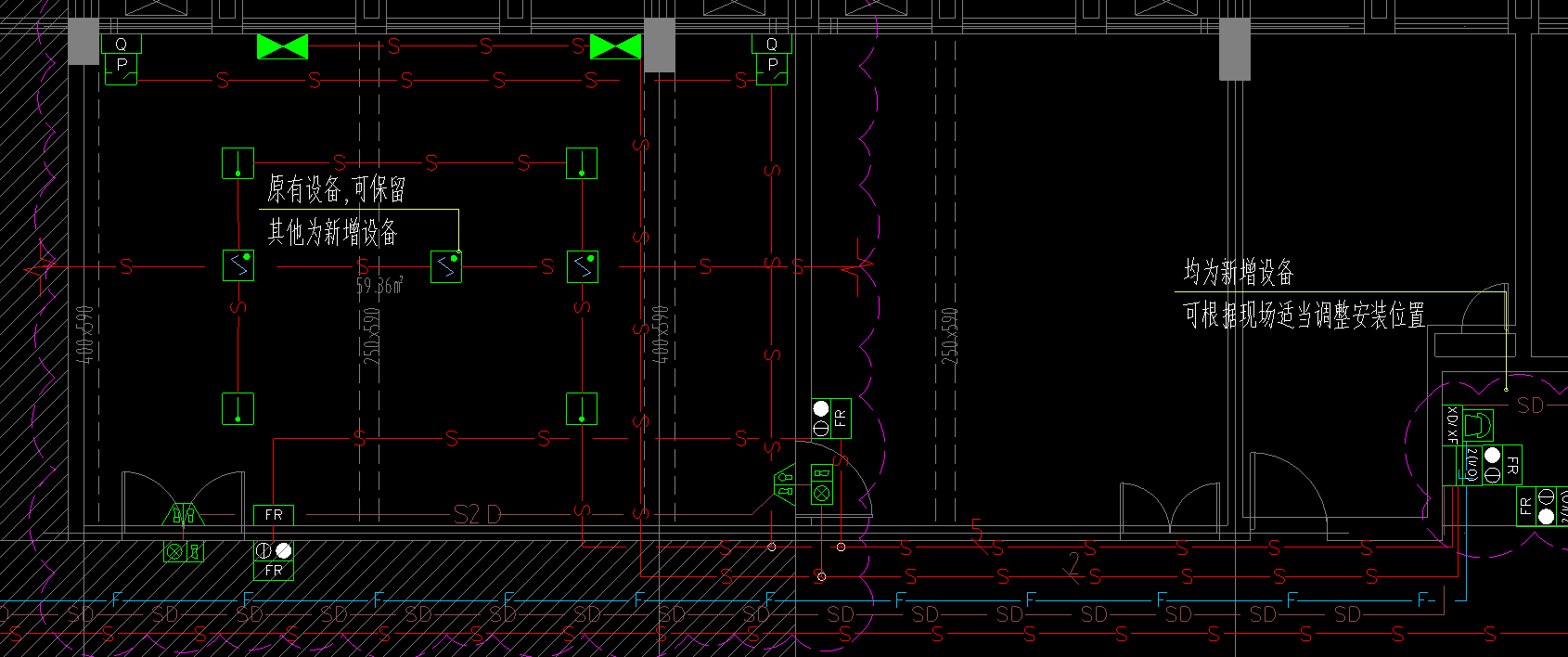This screenshot has height=657, width=1568.
Task: Select the number 5 annotation near corridor
Action: click(x=976, y=530)
